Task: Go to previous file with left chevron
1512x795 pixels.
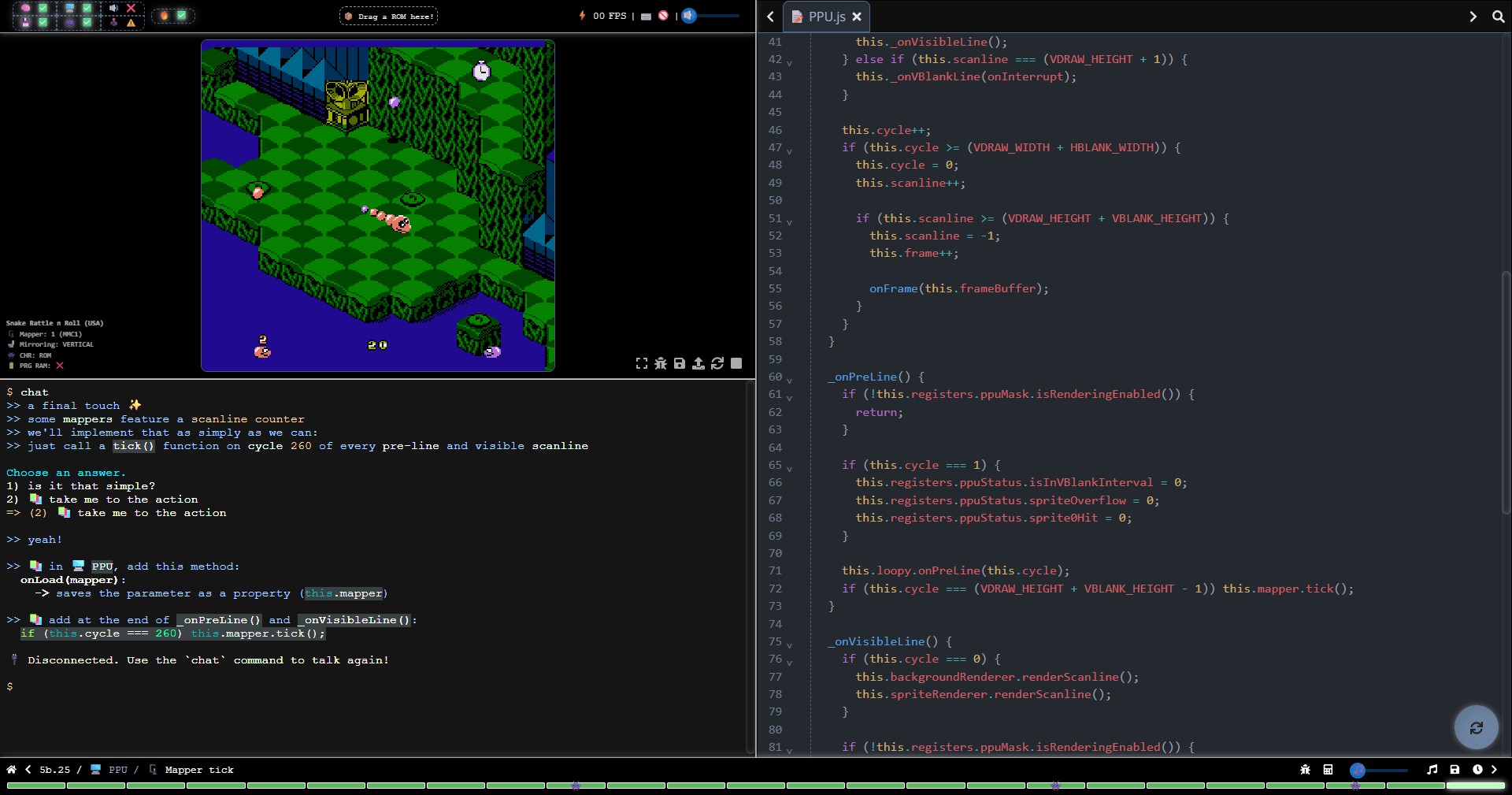Action: [x=770, y=17]
